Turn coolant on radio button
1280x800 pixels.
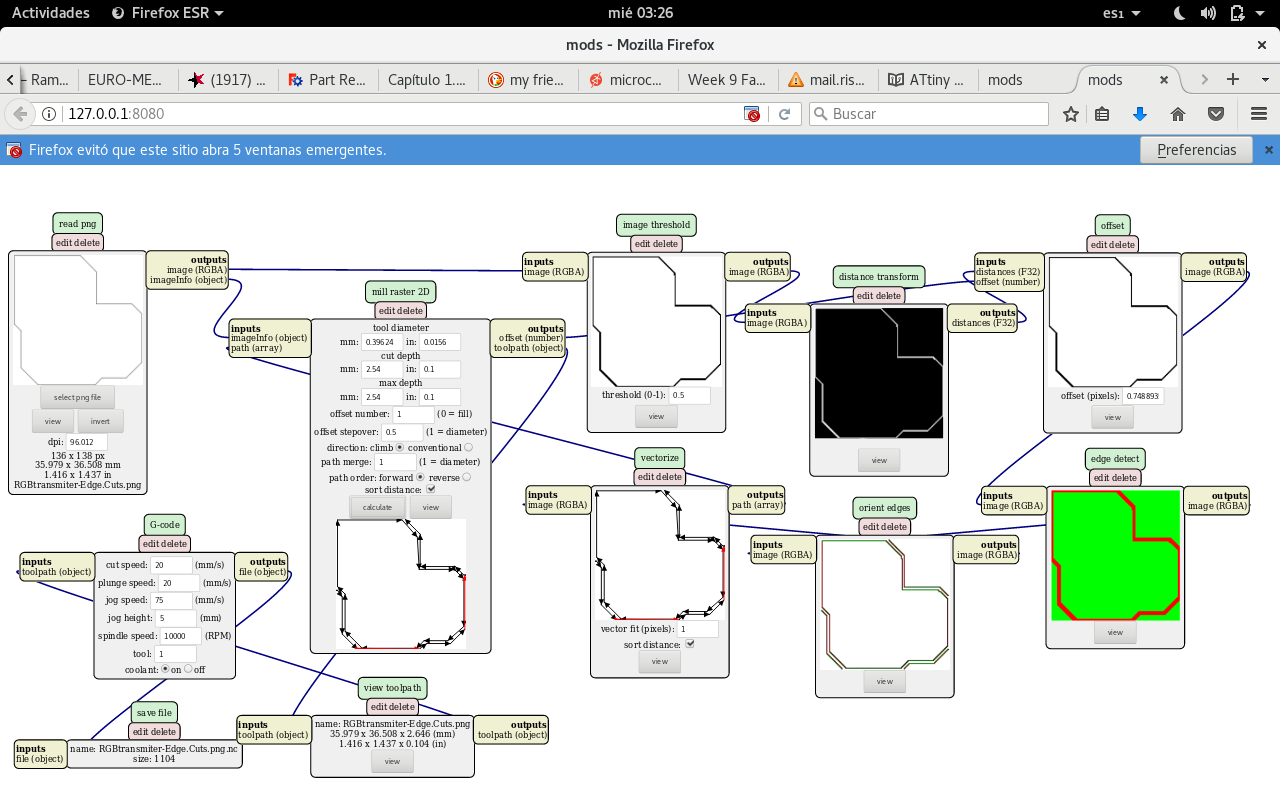(x=166, y=669)
